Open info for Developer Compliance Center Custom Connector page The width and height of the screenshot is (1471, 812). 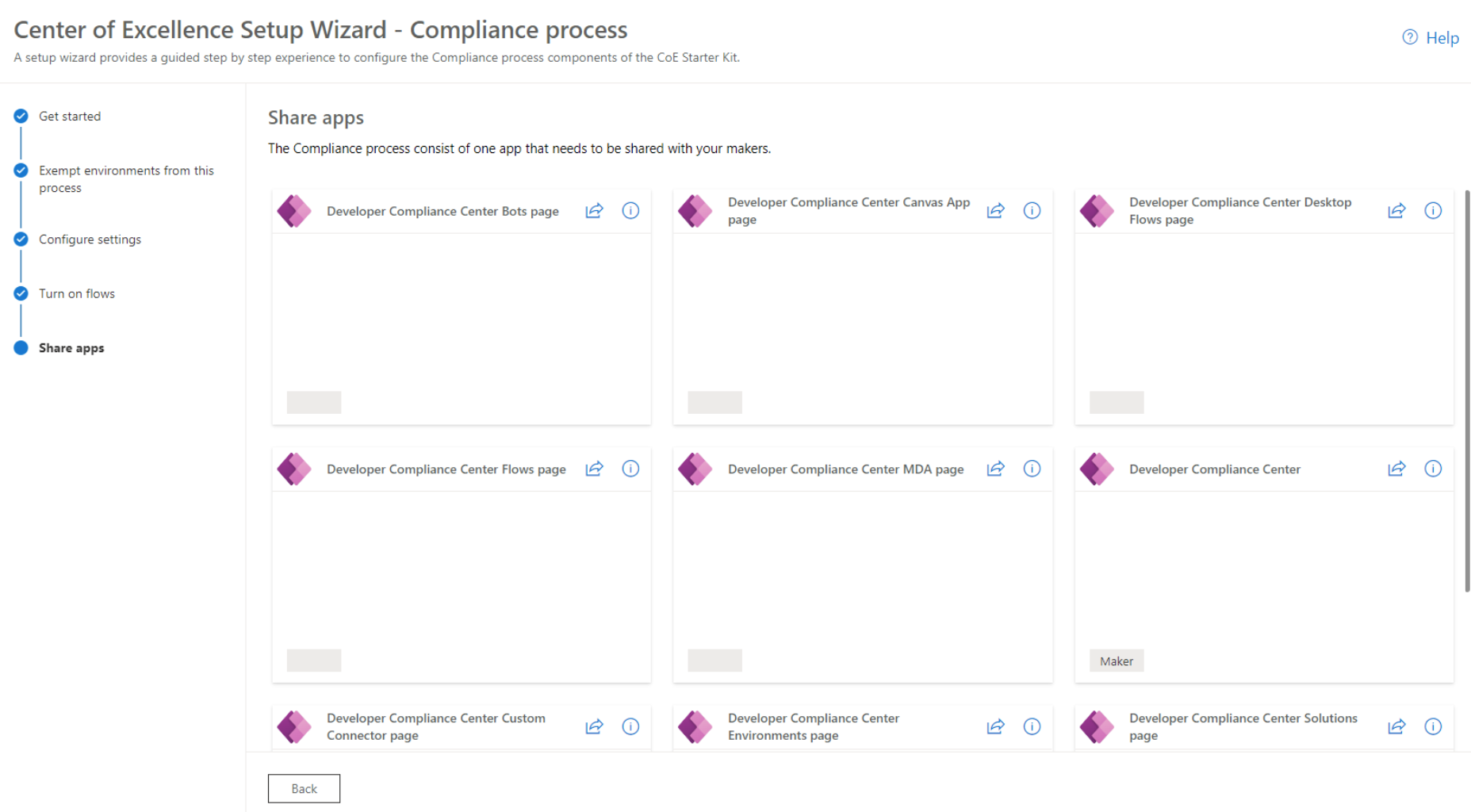pyautogui.click(x=630, y=726)
